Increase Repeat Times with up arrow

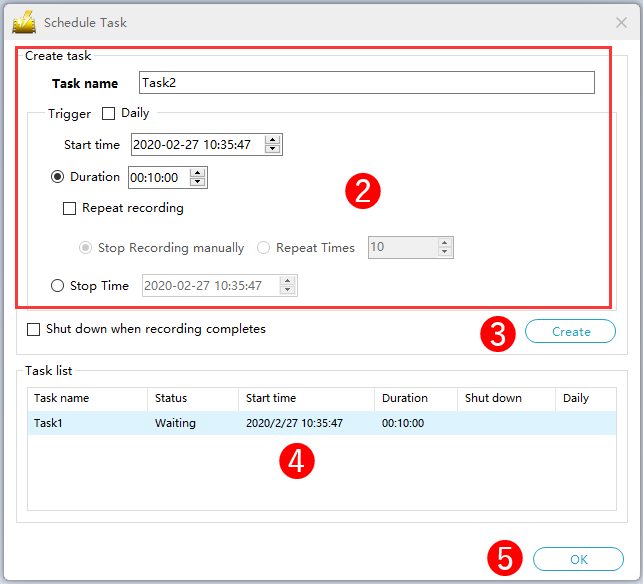pos(445,243)
